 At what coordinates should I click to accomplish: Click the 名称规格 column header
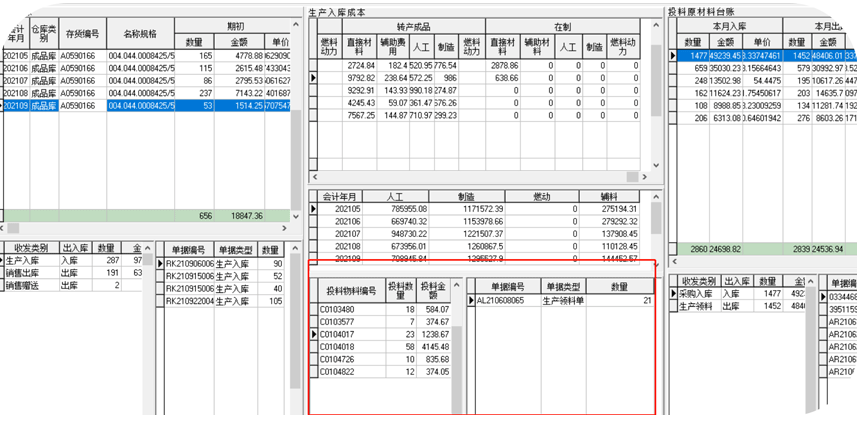[x=137, y=33]
